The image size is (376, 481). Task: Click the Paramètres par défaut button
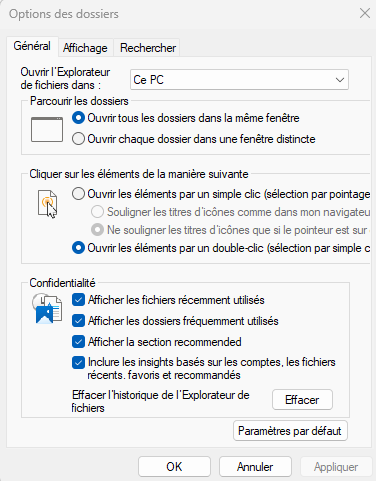pos(290,431)
